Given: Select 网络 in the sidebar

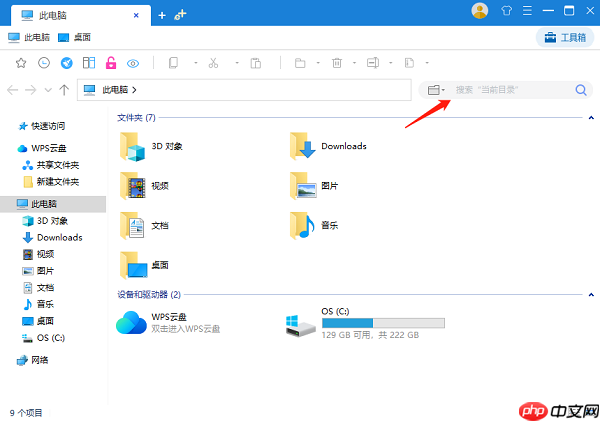Looking at the screenshot, I should [x=33, y=360].
